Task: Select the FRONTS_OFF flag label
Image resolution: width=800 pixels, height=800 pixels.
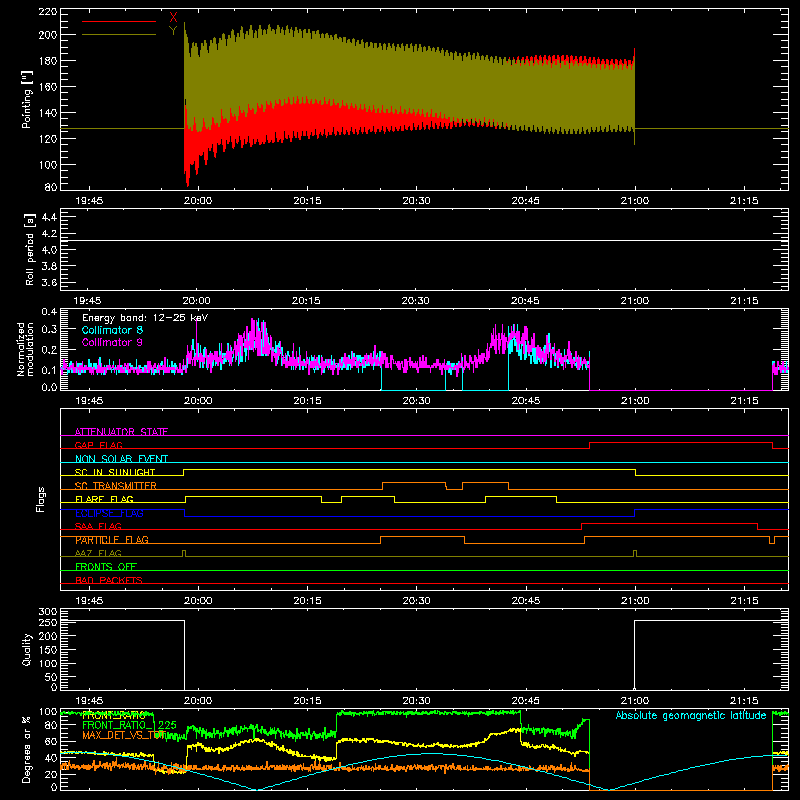Action: click(106, 566)
